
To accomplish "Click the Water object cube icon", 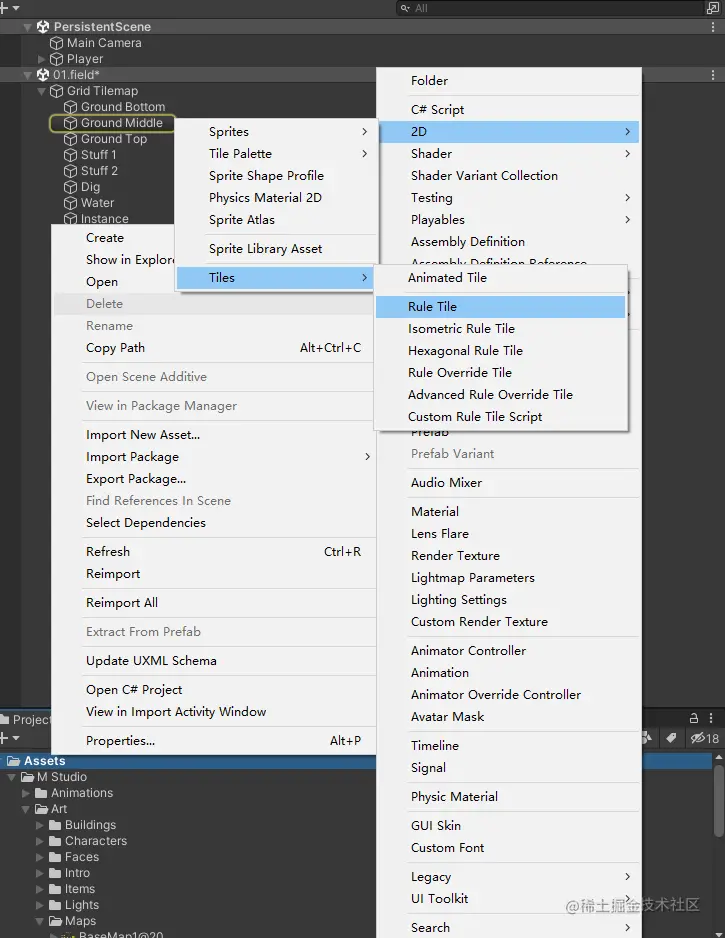I will (71, 203).
